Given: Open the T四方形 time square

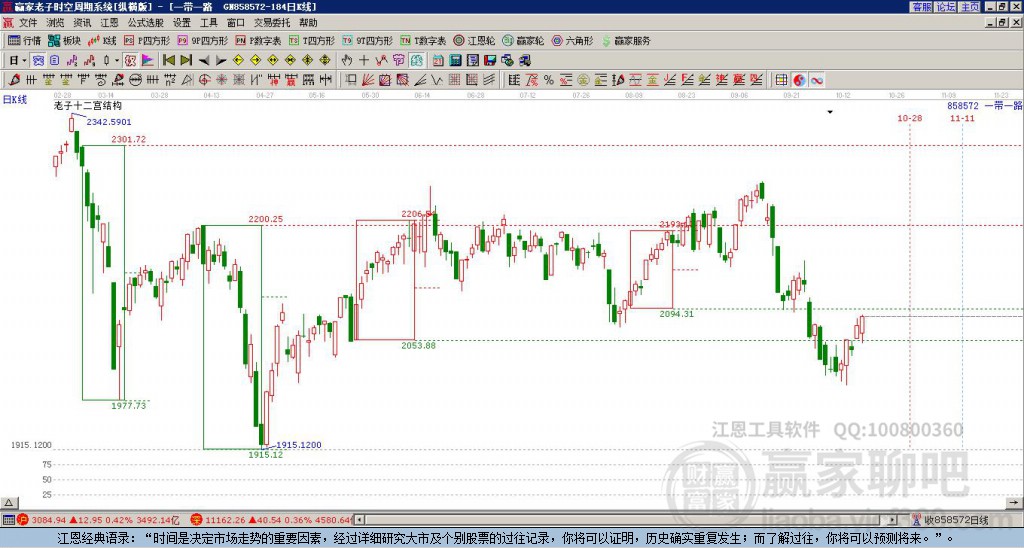Looking at the screenshot, I should click(x=312, y=40).
